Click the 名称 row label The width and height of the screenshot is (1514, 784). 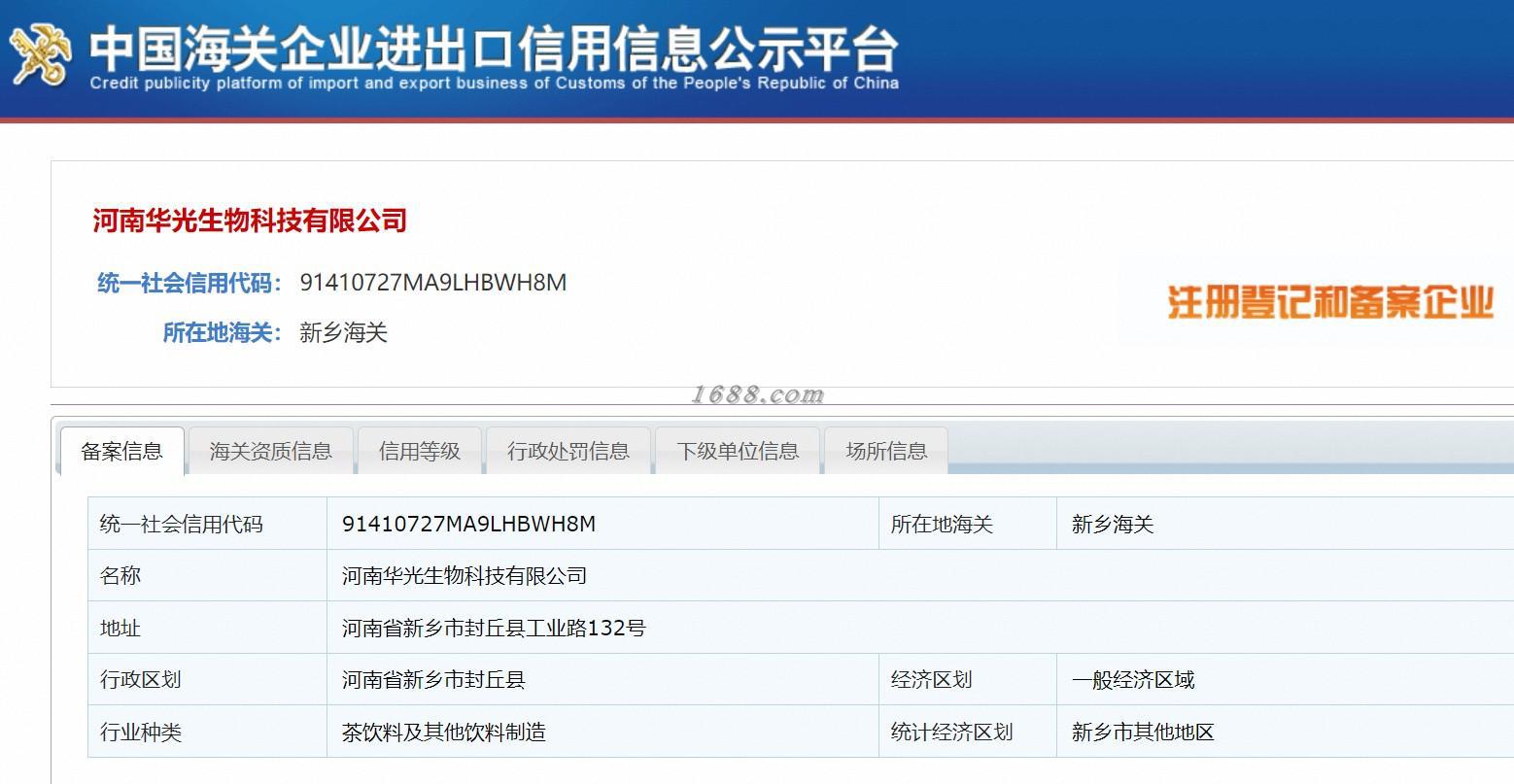[120, 576]
